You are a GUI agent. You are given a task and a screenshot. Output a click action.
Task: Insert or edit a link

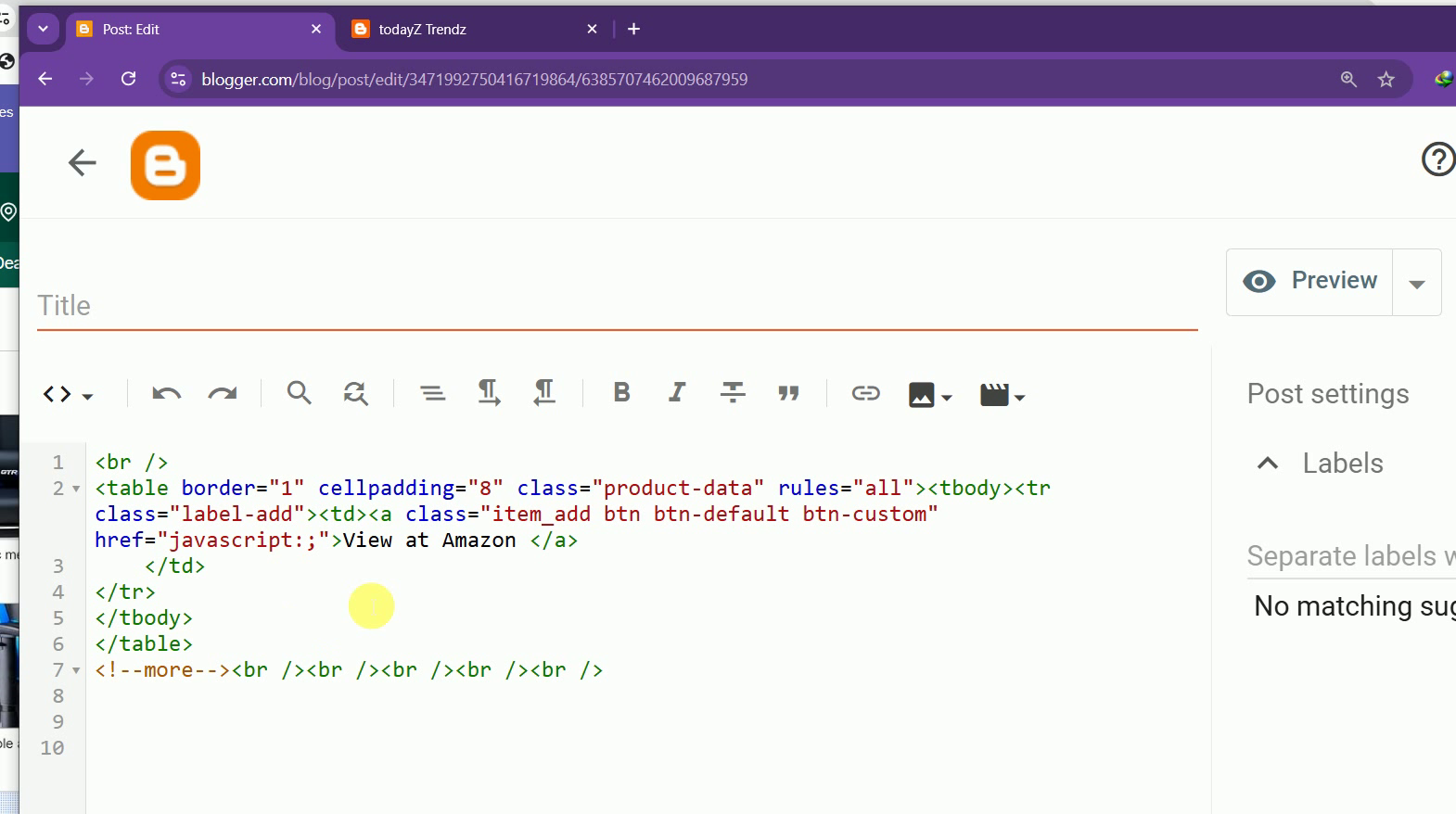pos(865,393)
